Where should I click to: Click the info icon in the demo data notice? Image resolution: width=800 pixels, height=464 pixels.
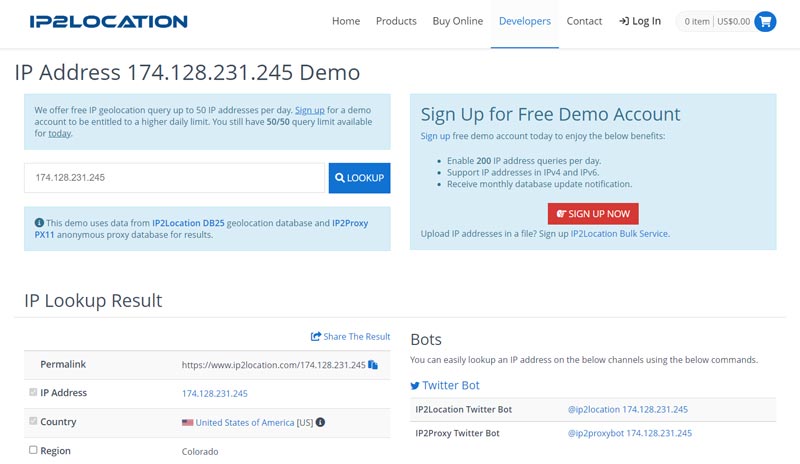click(39, 223)
